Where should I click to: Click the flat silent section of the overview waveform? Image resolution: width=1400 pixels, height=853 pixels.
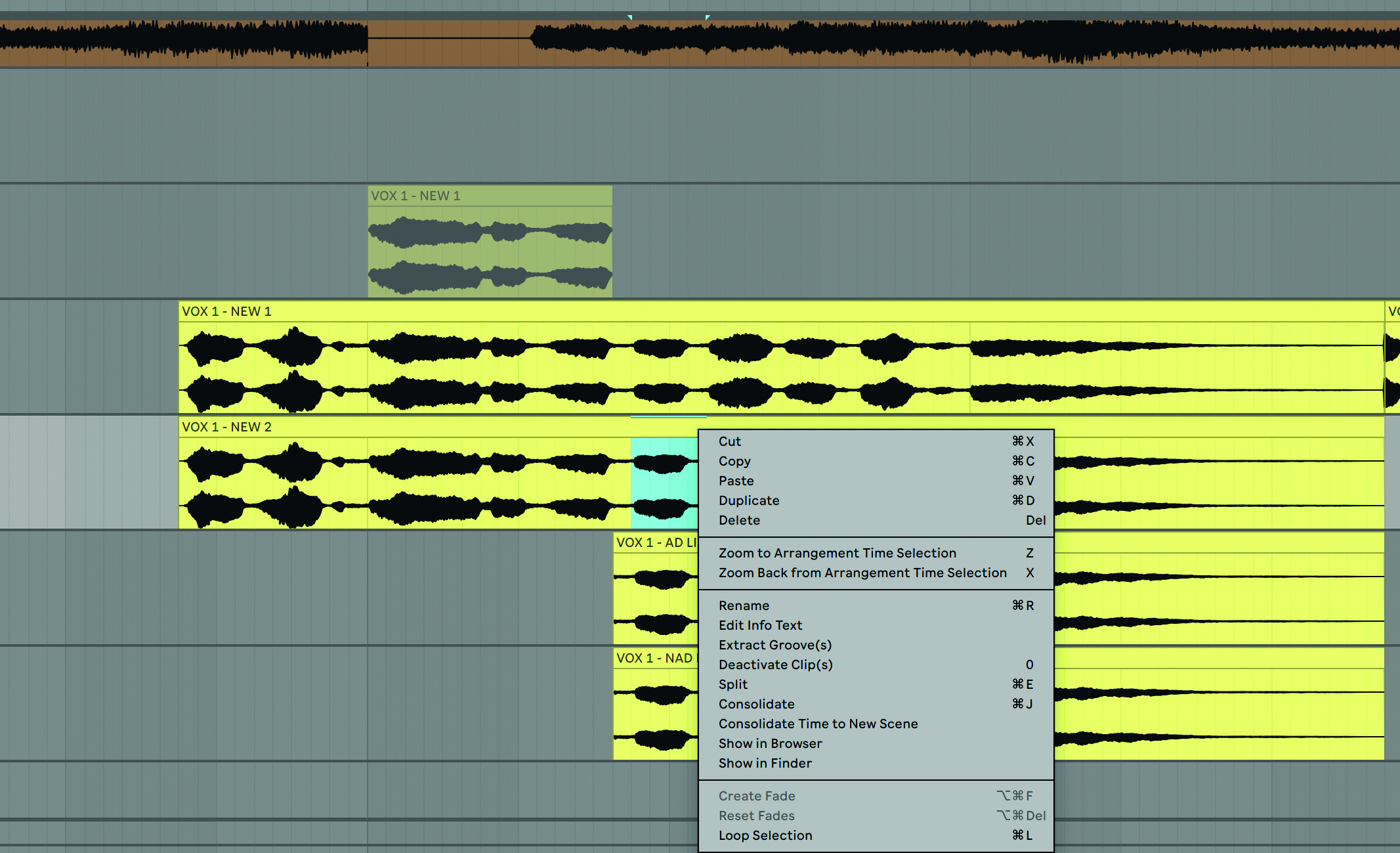point(450,39)
